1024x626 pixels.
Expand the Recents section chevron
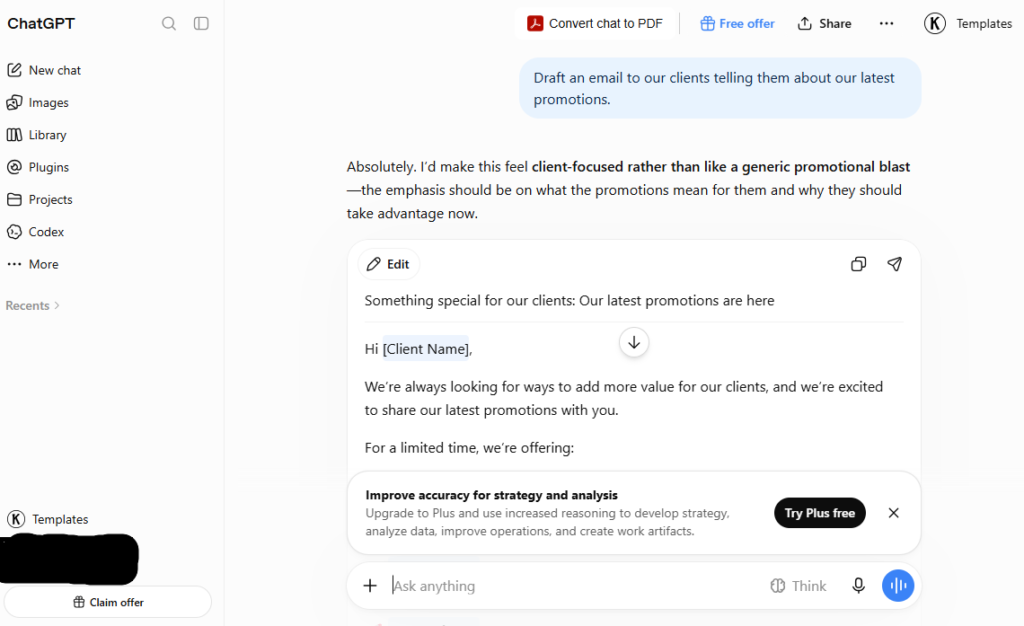pos(57,305)
